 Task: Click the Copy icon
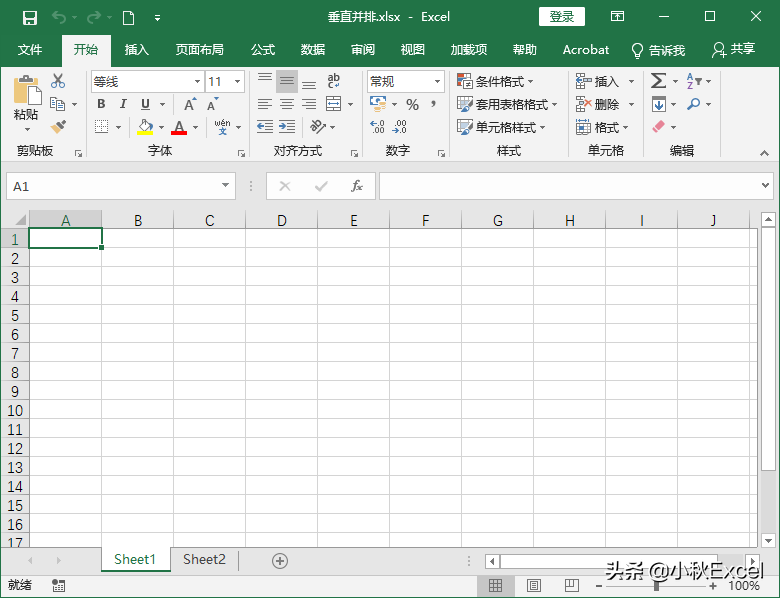pos(58,104)
